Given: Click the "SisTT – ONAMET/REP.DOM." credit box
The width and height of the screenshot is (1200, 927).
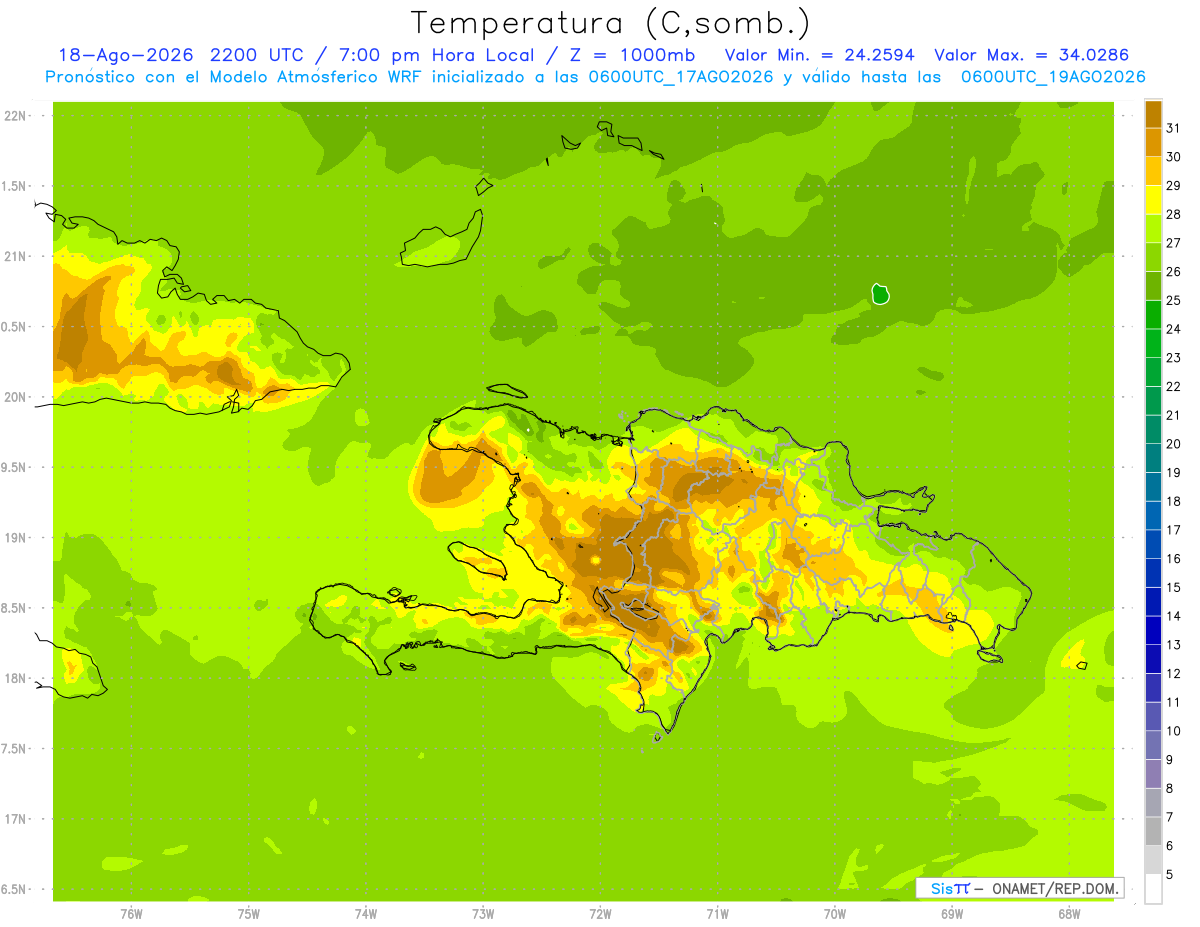Looking at the screenshot, I should [1020, 888].
